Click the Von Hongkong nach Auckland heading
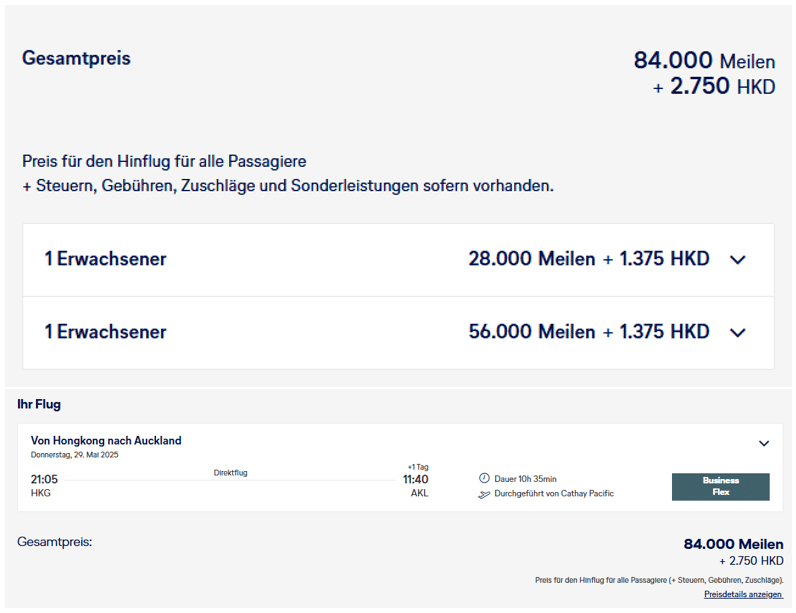Viewport: 796px width, 613px height. 106,440
